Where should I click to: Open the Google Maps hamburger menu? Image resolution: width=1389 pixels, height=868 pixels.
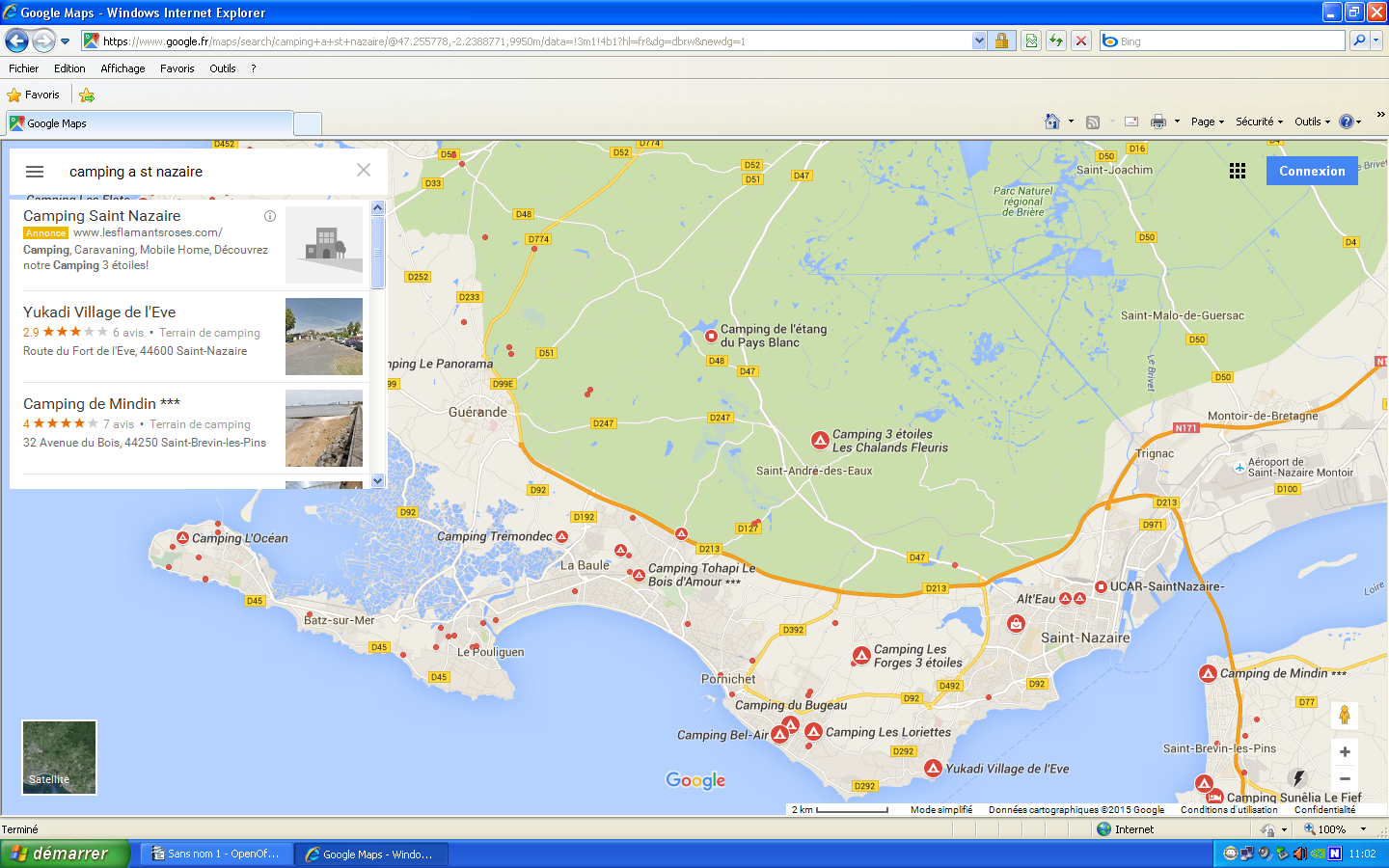tap(35, 172)
